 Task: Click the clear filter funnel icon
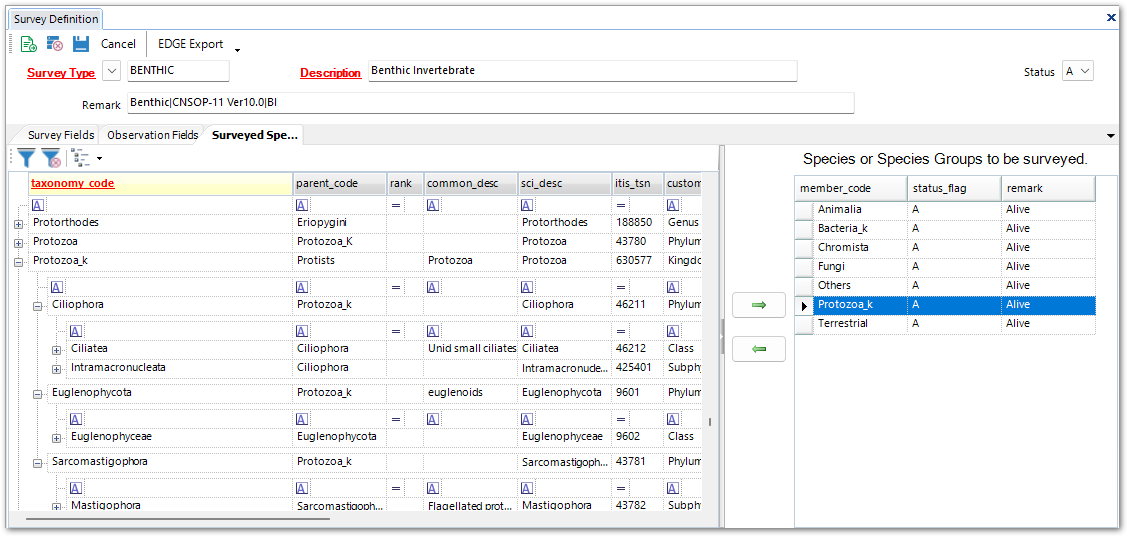click(x=51, y=158)
